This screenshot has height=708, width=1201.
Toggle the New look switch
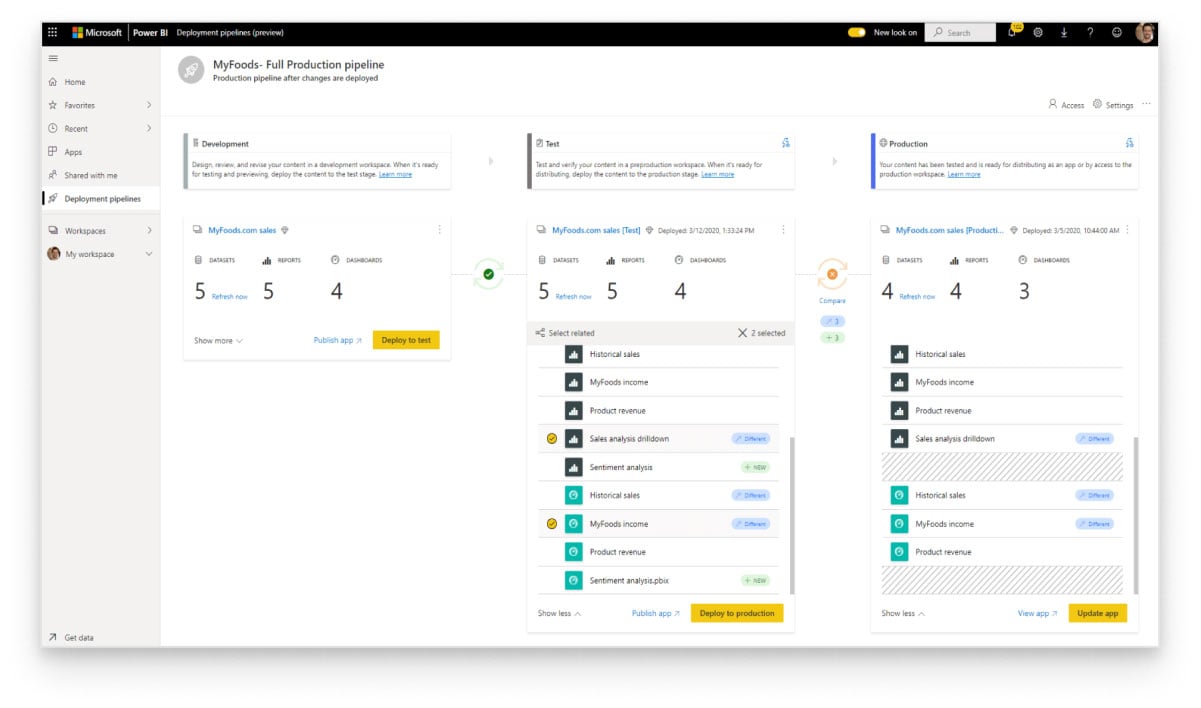point(857,32)
